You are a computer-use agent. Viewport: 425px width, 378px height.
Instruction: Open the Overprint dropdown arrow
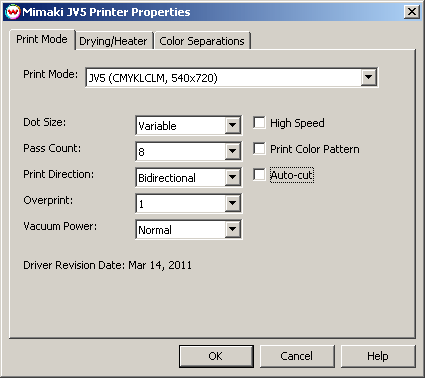[232, 203]
